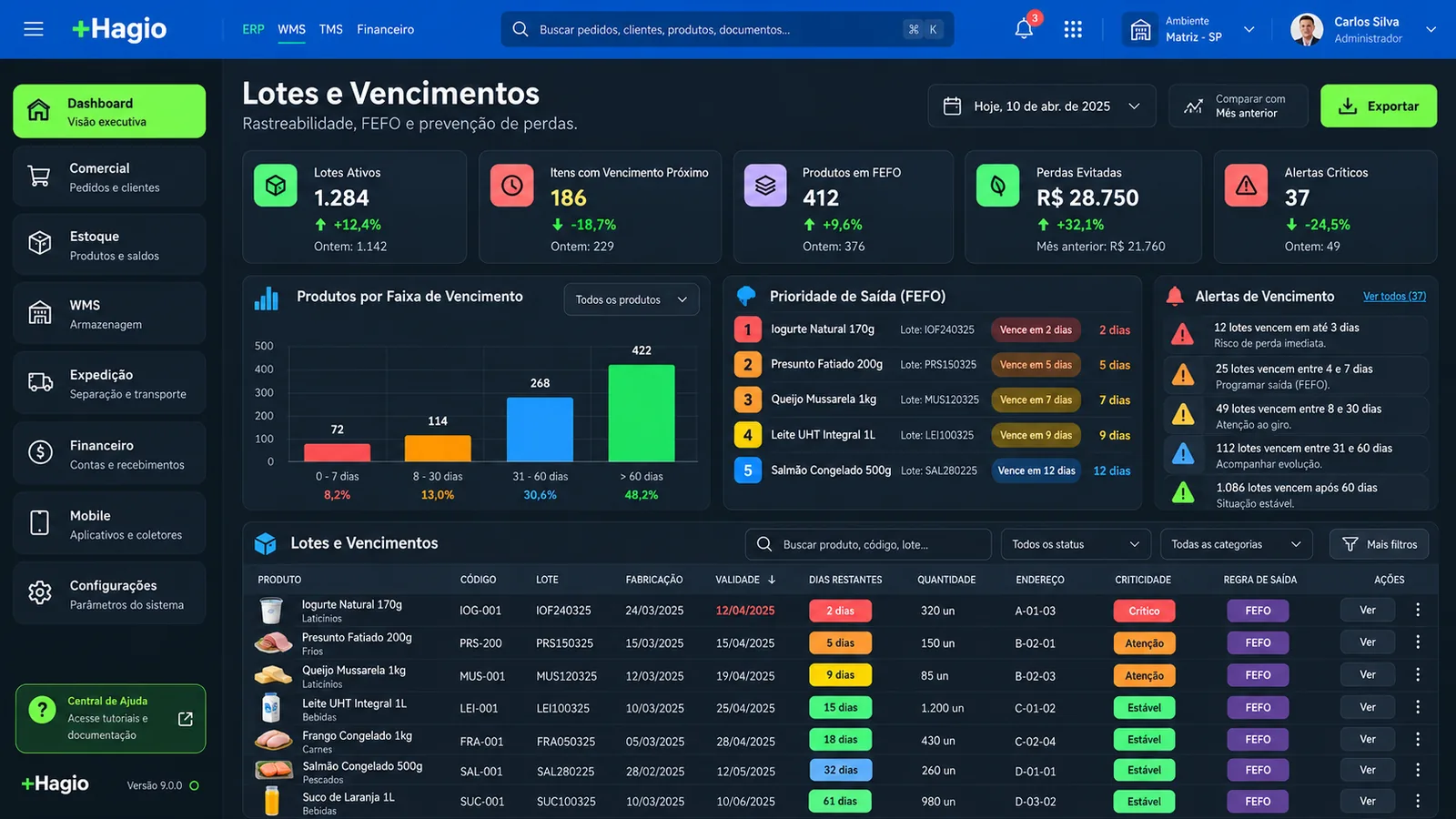Click Comparar com Mês anterior button
1456x819 pixels.
click(x=1238, y=106)
